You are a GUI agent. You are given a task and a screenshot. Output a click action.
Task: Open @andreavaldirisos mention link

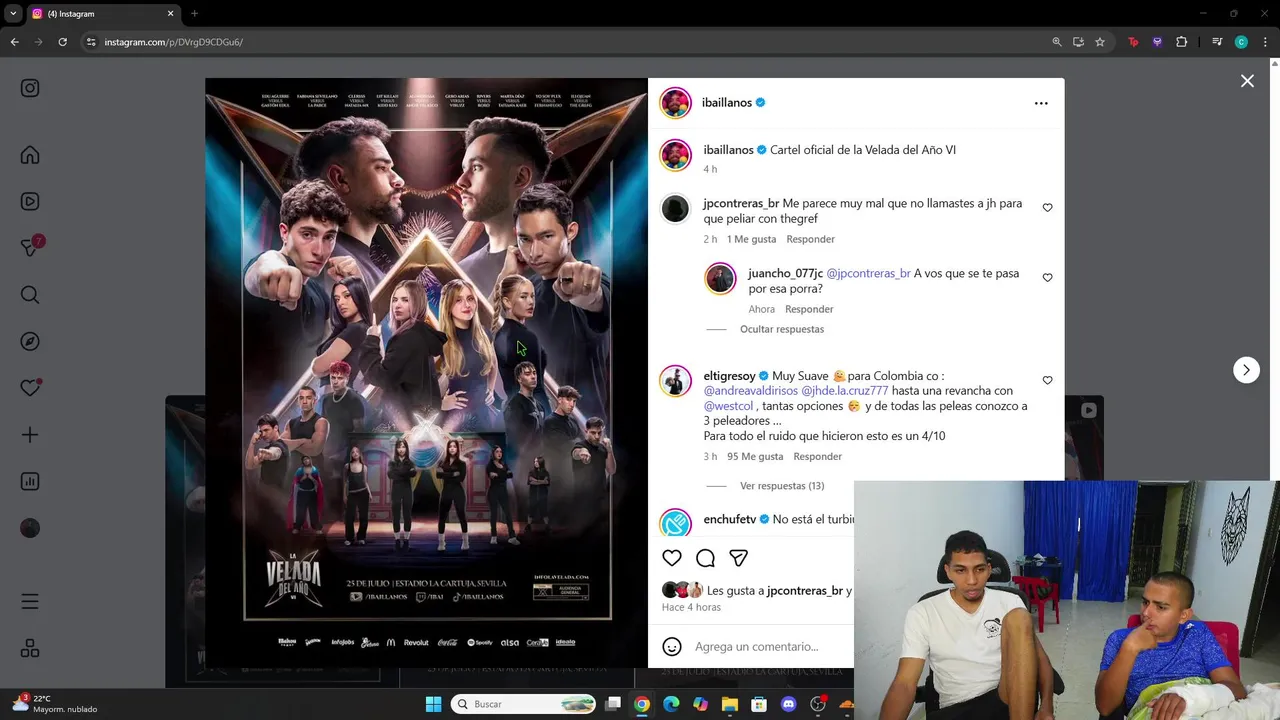pos(751,391)
